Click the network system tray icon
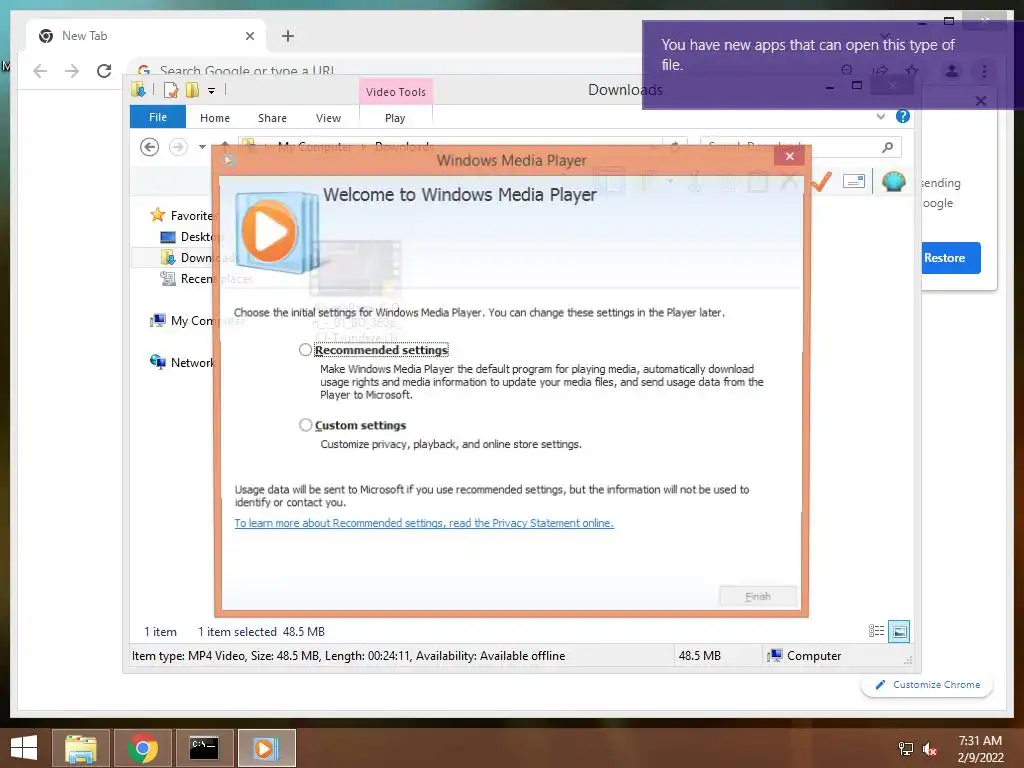The height and width of the screenshot is (768, 1024). (x=906, y=749)
